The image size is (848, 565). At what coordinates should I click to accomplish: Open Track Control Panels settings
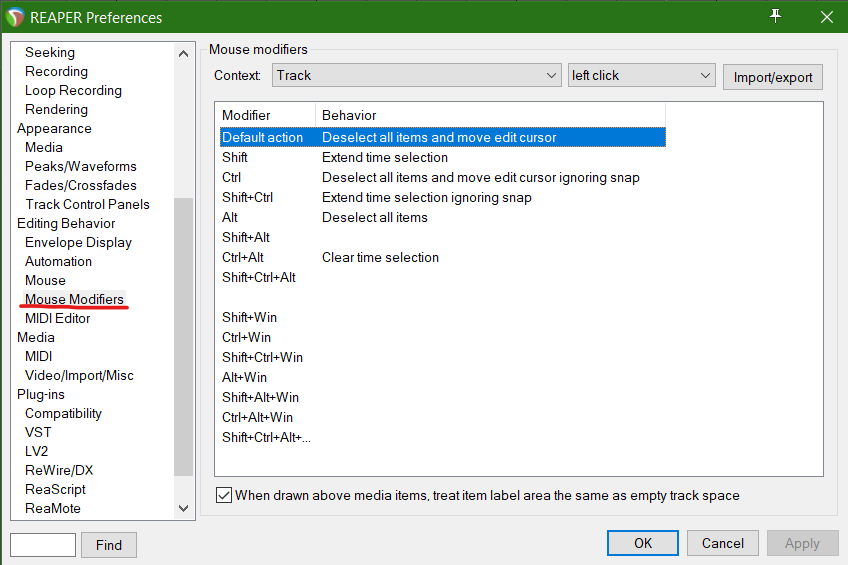point(87,204)
